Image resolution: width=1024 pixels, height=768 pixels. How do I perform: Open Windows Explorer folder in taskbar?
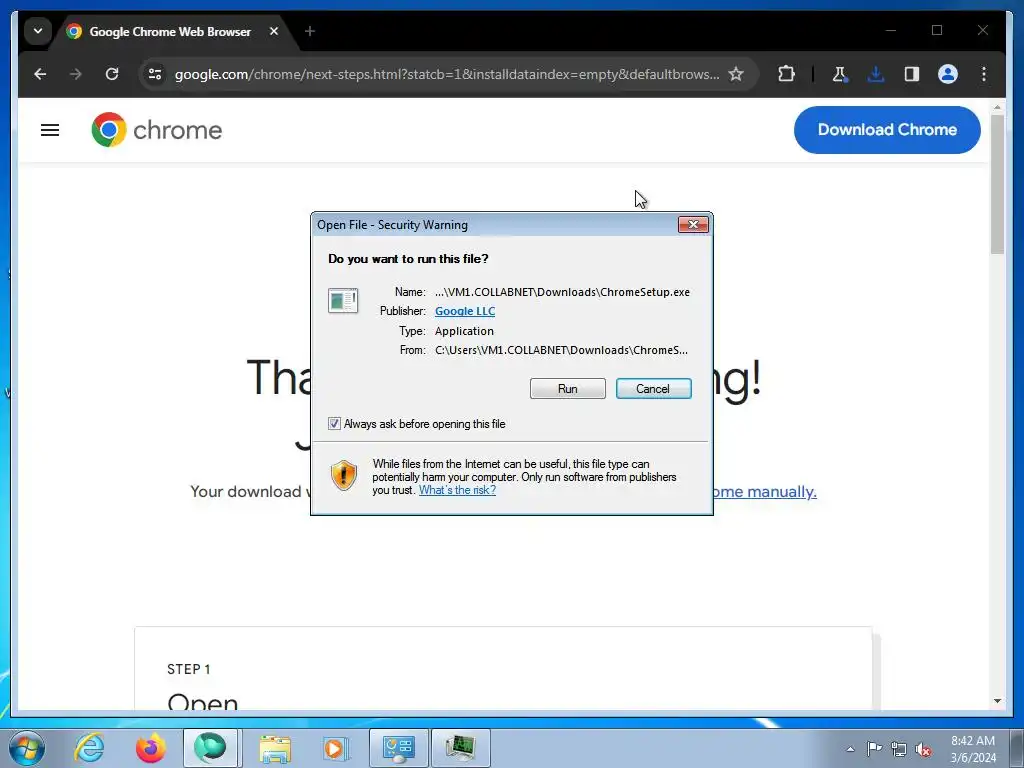point(275,748)
